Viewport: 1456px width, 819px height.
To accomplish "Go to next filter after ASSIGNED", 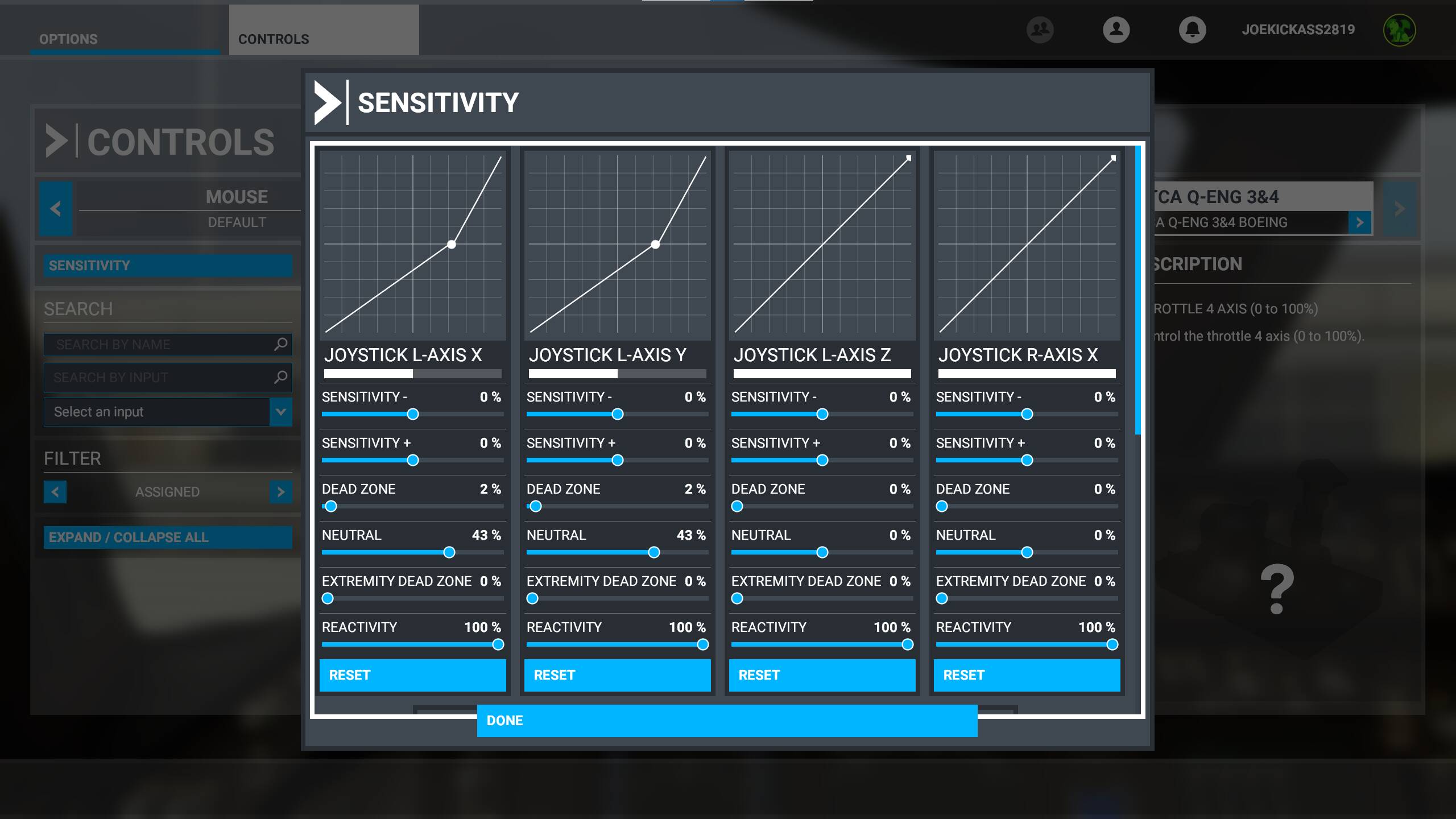I will coord(281,492).
